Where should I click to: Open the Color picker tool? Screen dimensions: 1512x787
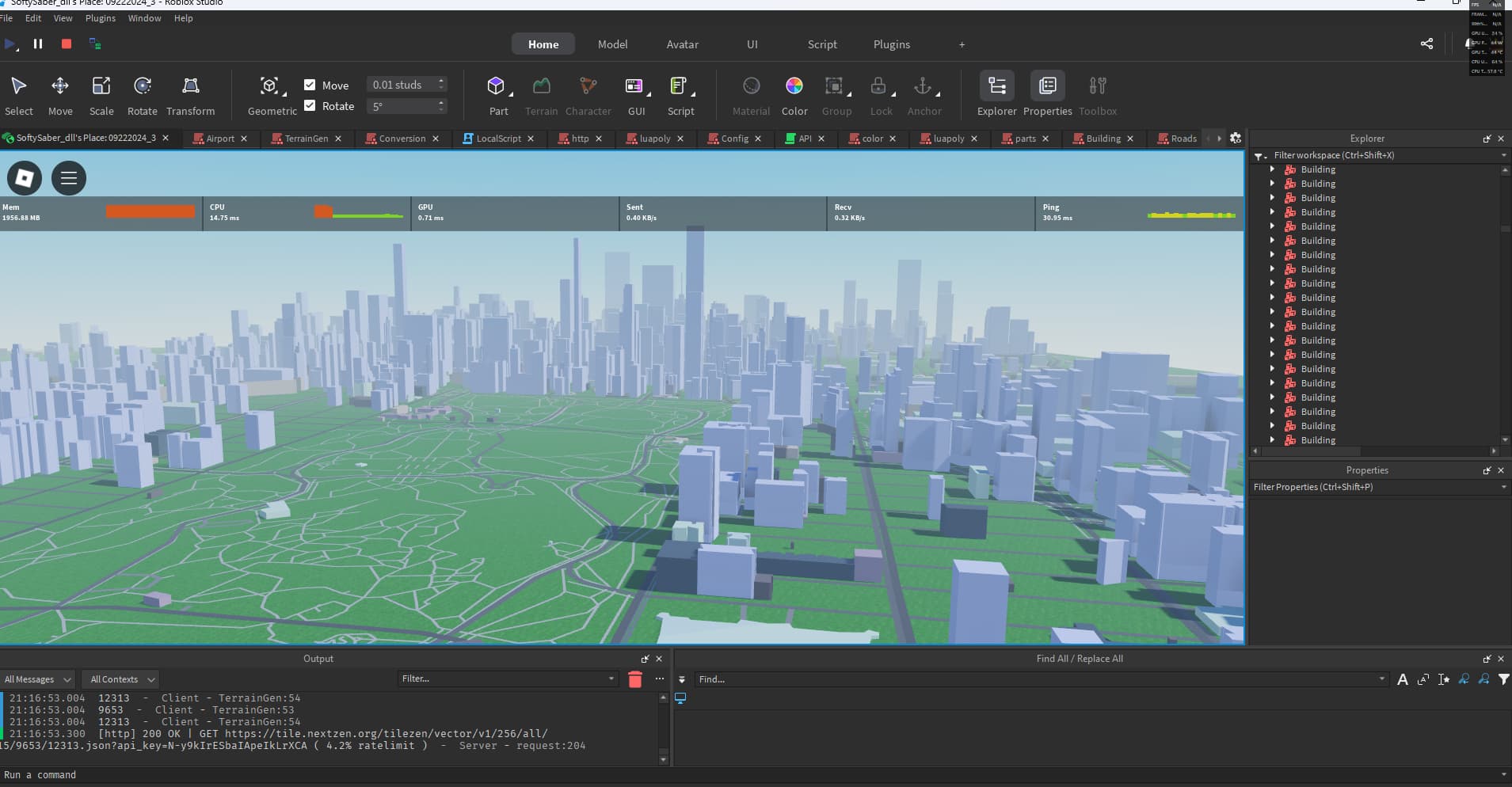[x=794, y=86]
